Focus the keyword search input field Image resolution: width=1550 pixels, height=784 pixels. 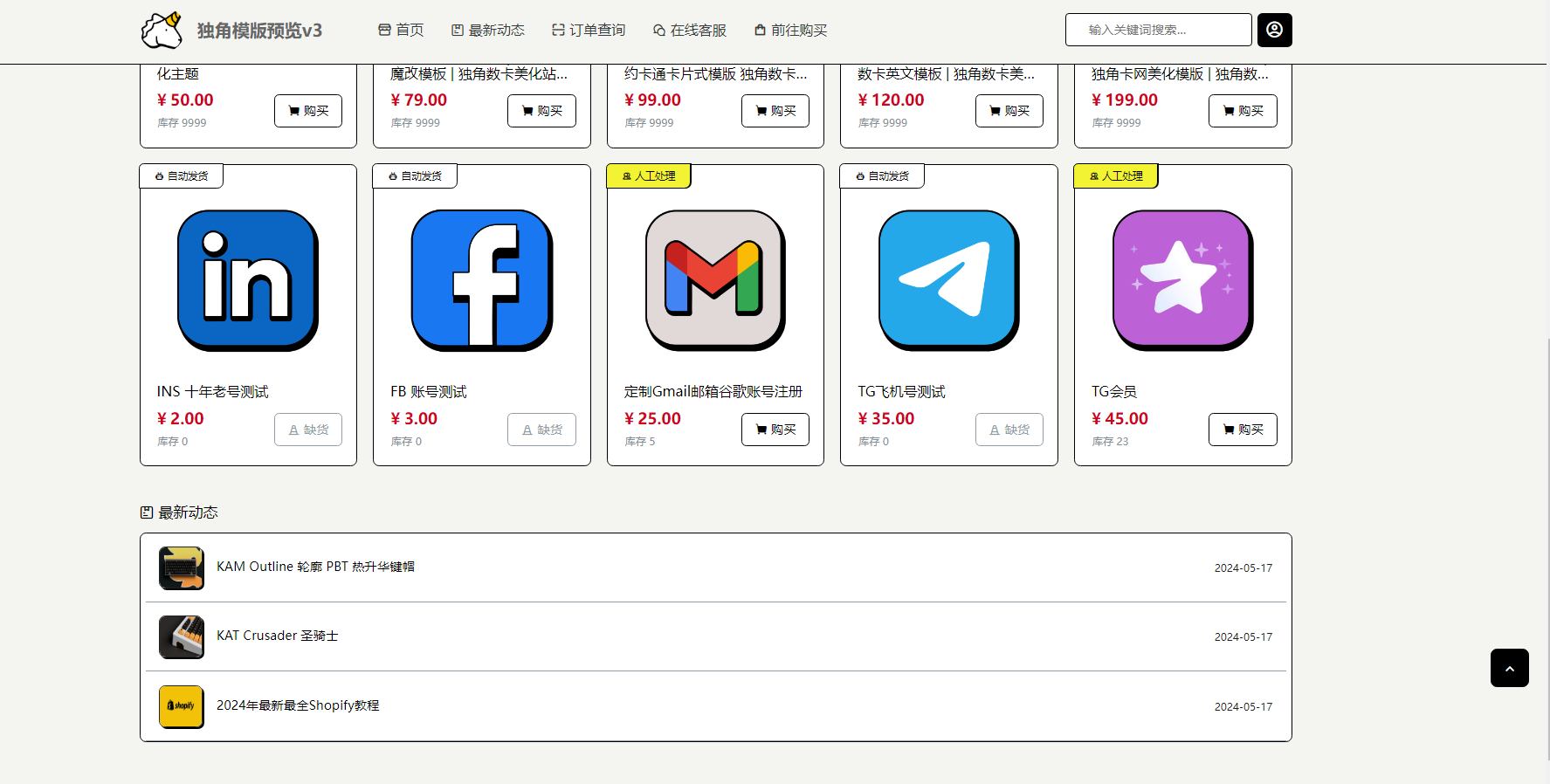1158,30
